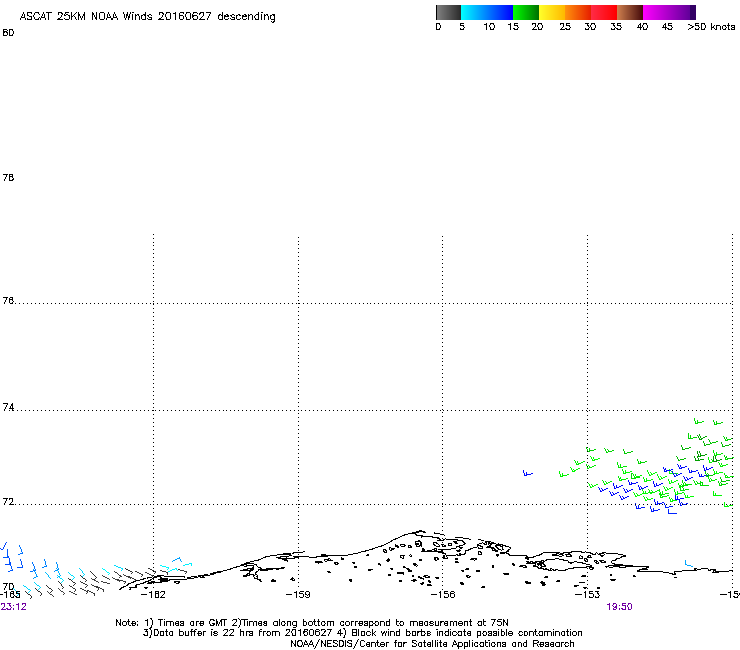This screenshot has height=650, width=740.
Task: Click the -156 longitude axis label
Action: point(443,594)
